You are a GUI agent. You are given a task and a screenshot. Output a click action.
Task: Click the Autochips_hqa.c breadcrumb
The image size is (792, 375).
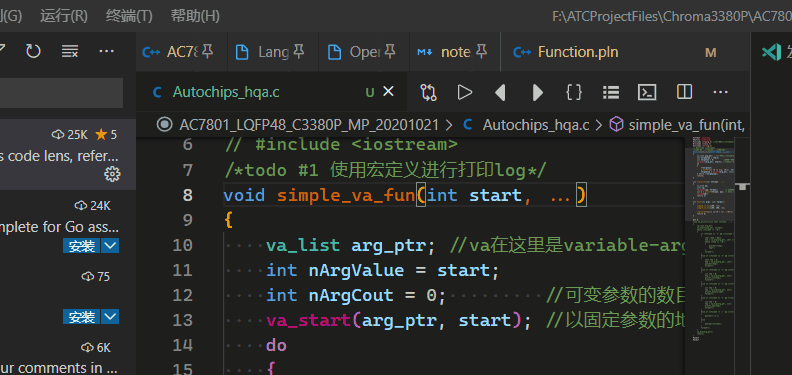pos(536,125)
